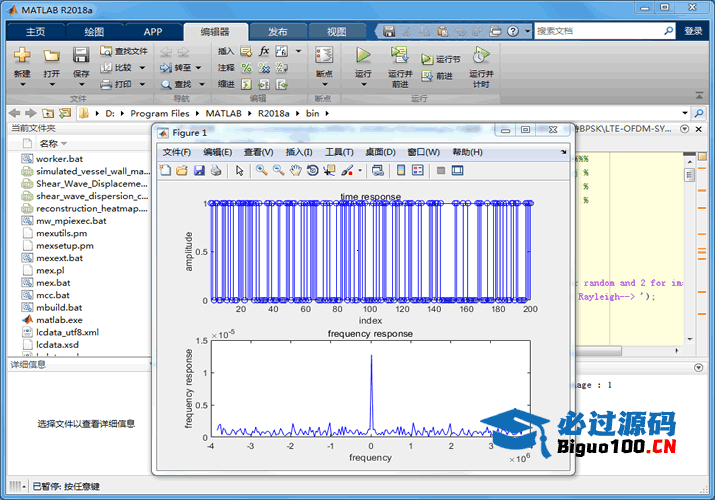This screenshot has height=500, width=715.
Task: Click the 前进 advance icon
Action: (427, 76)
